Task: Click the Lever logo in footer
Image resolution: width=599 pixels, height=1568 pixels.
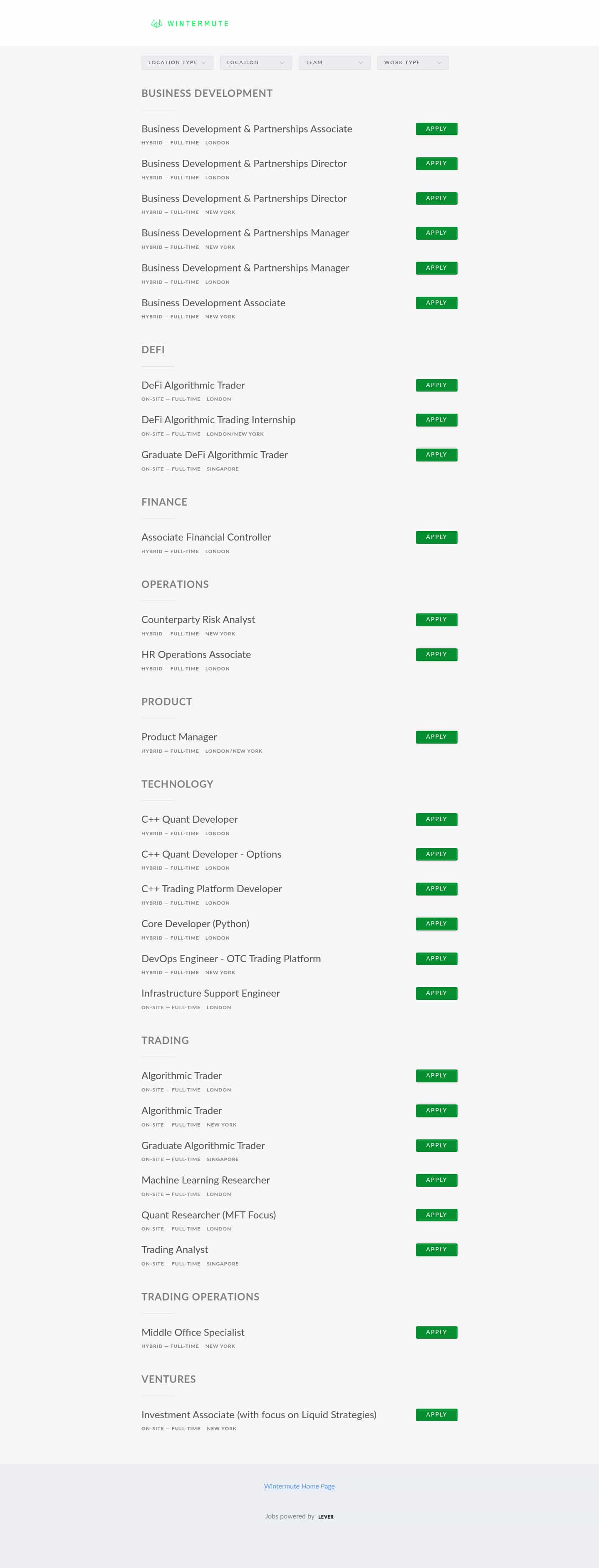Action: [x=326, y=1517]
